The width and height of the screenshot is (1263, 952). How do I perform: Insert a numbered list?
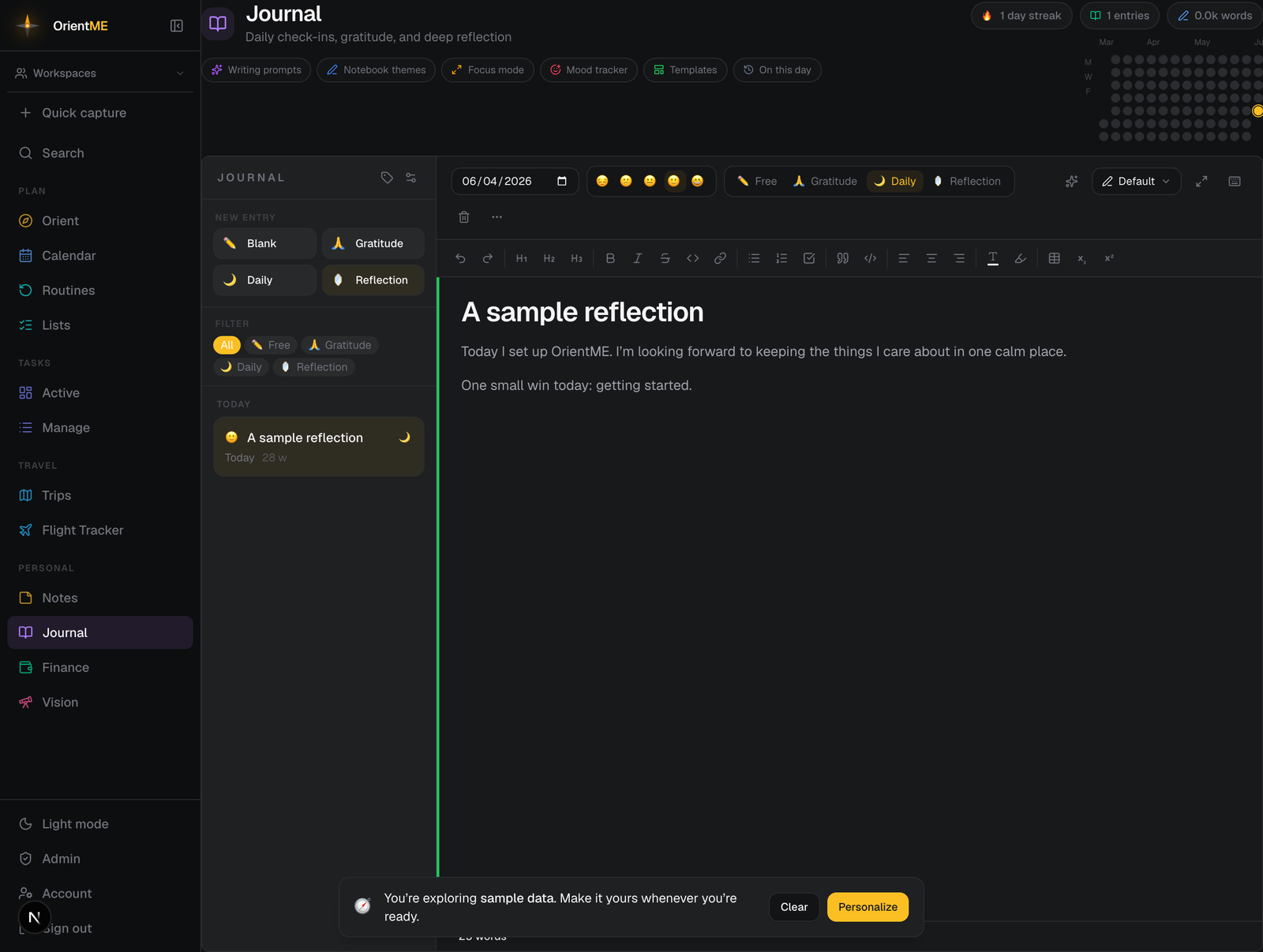tap(781, 258)
